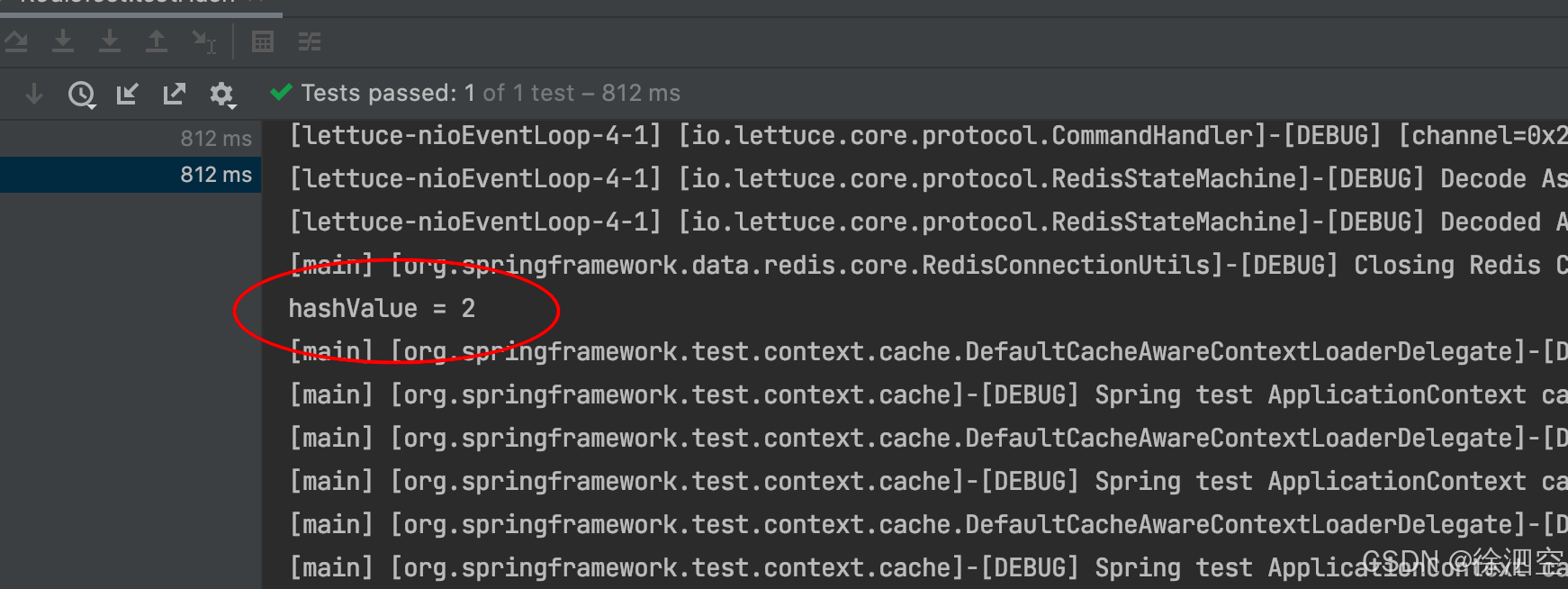Click the hashValue = 2 output line

(x=382, y=309)
